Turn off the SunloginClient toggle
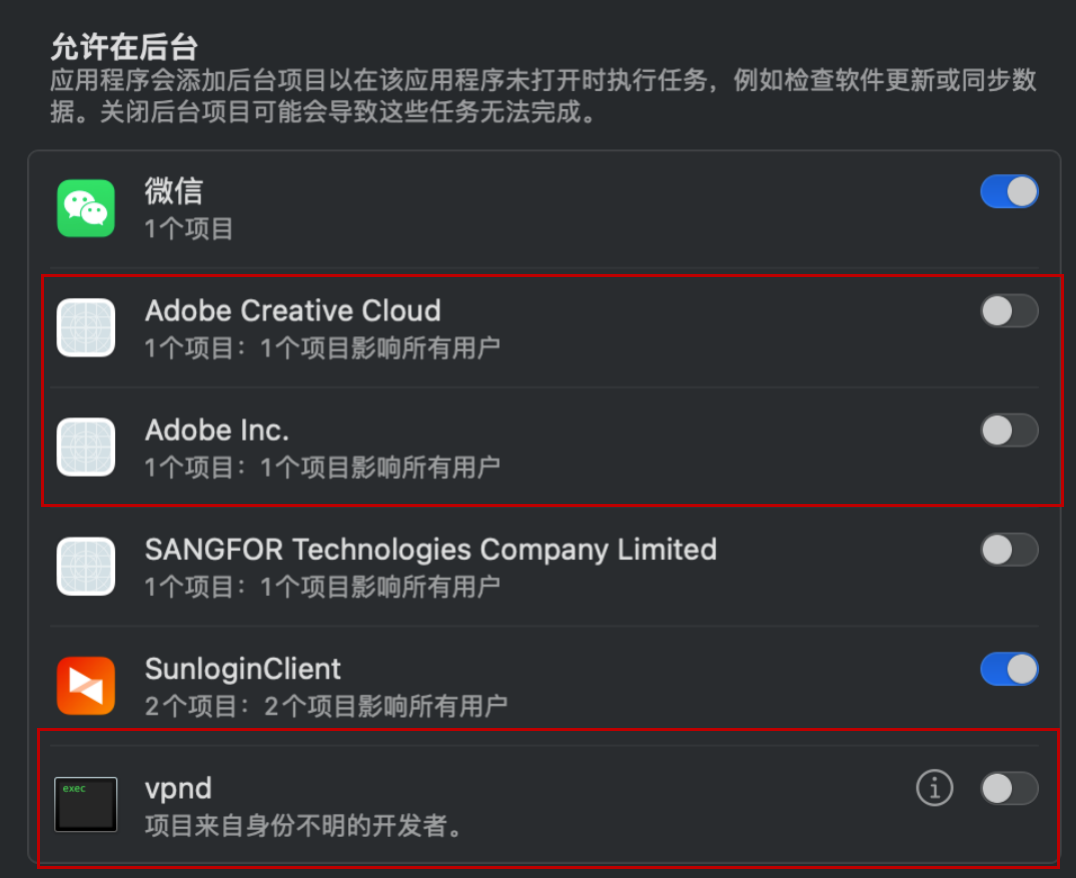 pos(1009,669)
